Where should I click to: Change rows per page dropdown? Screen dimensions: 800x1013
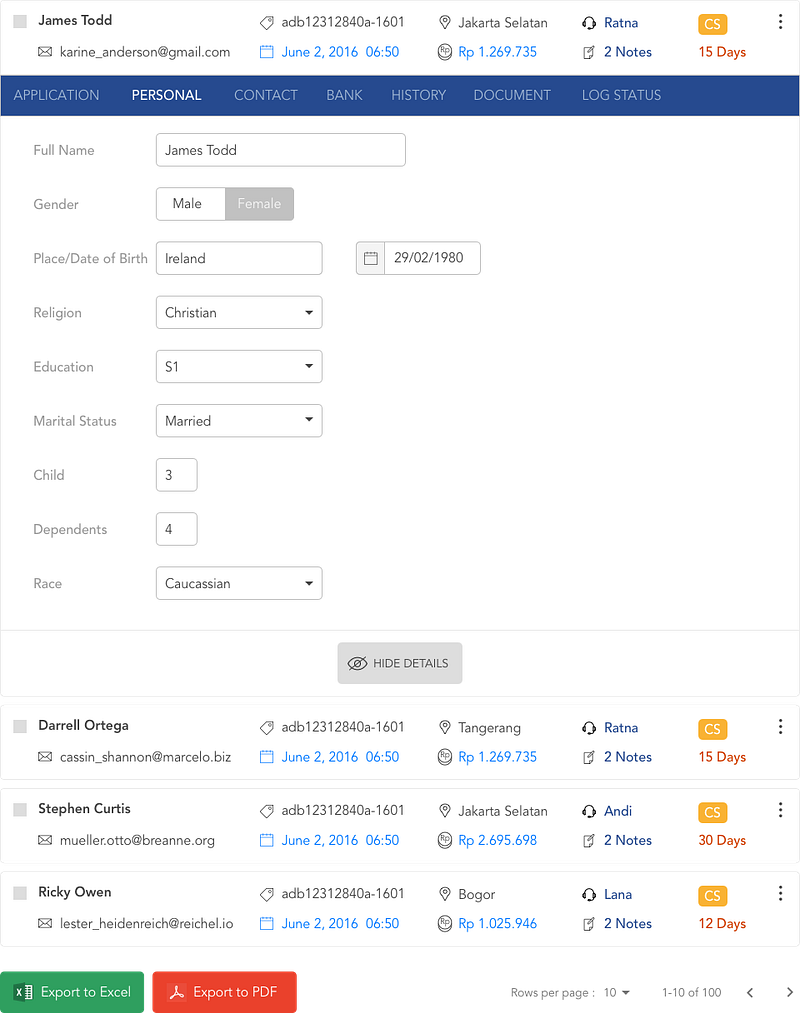pos(616,992)
